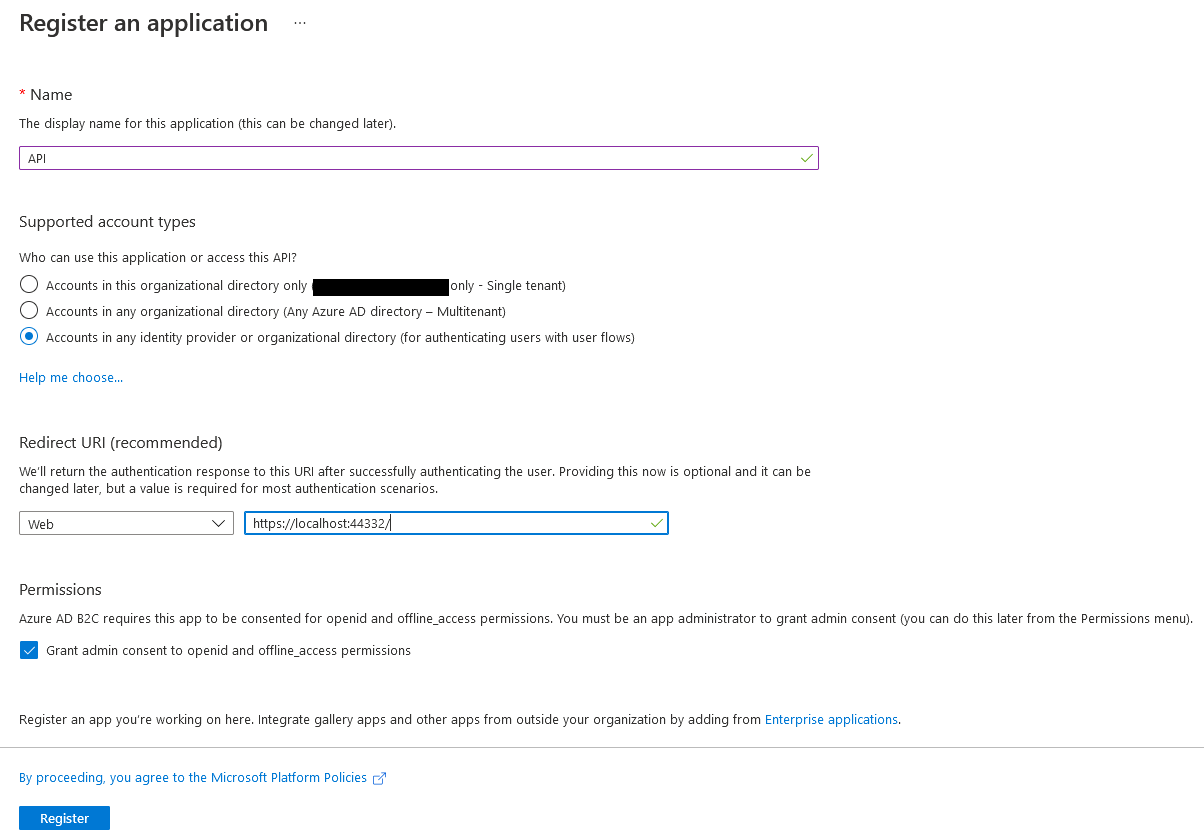Follow the Enterprise applications link
Viewport: 1204px width, 840px height.
(831, 719)
